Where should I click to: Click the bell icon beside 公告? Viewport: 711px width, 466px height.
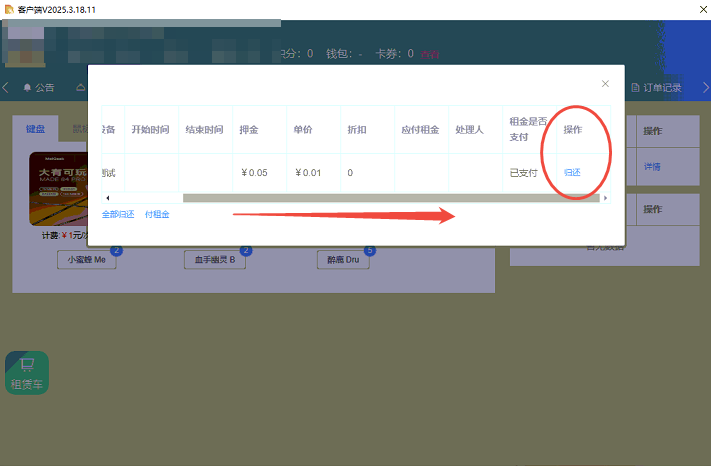click(27, 88)
